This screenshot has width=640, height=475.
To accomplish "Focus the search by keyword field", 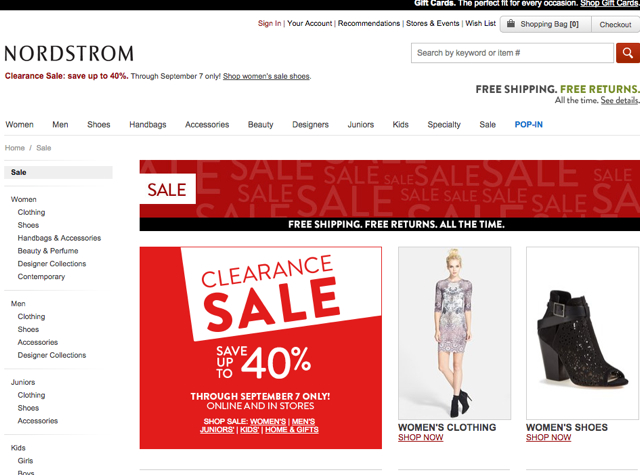I will [x=512, y=53].
